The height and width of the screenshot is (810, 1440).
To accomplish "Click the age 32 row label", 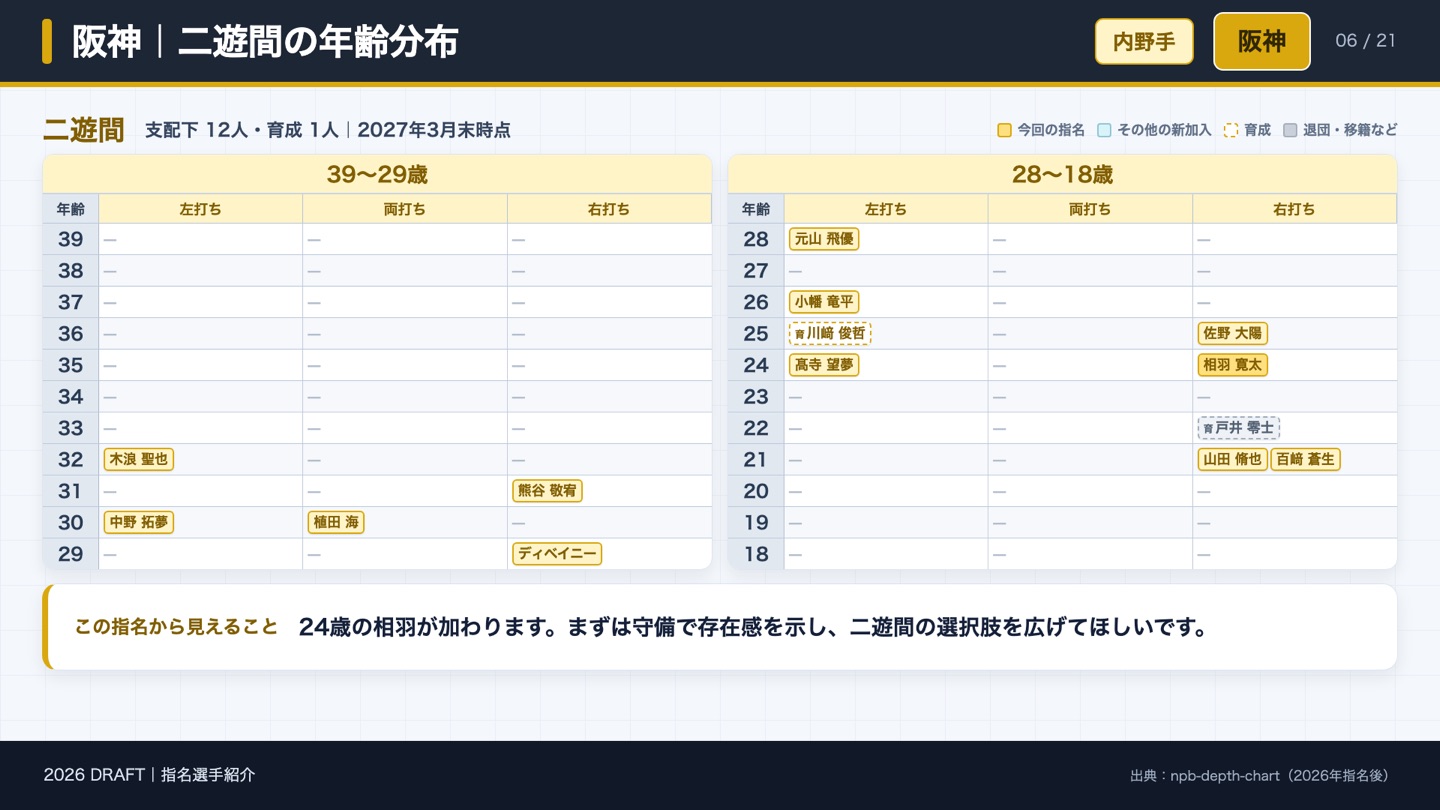I will click(x=71, y=459).
